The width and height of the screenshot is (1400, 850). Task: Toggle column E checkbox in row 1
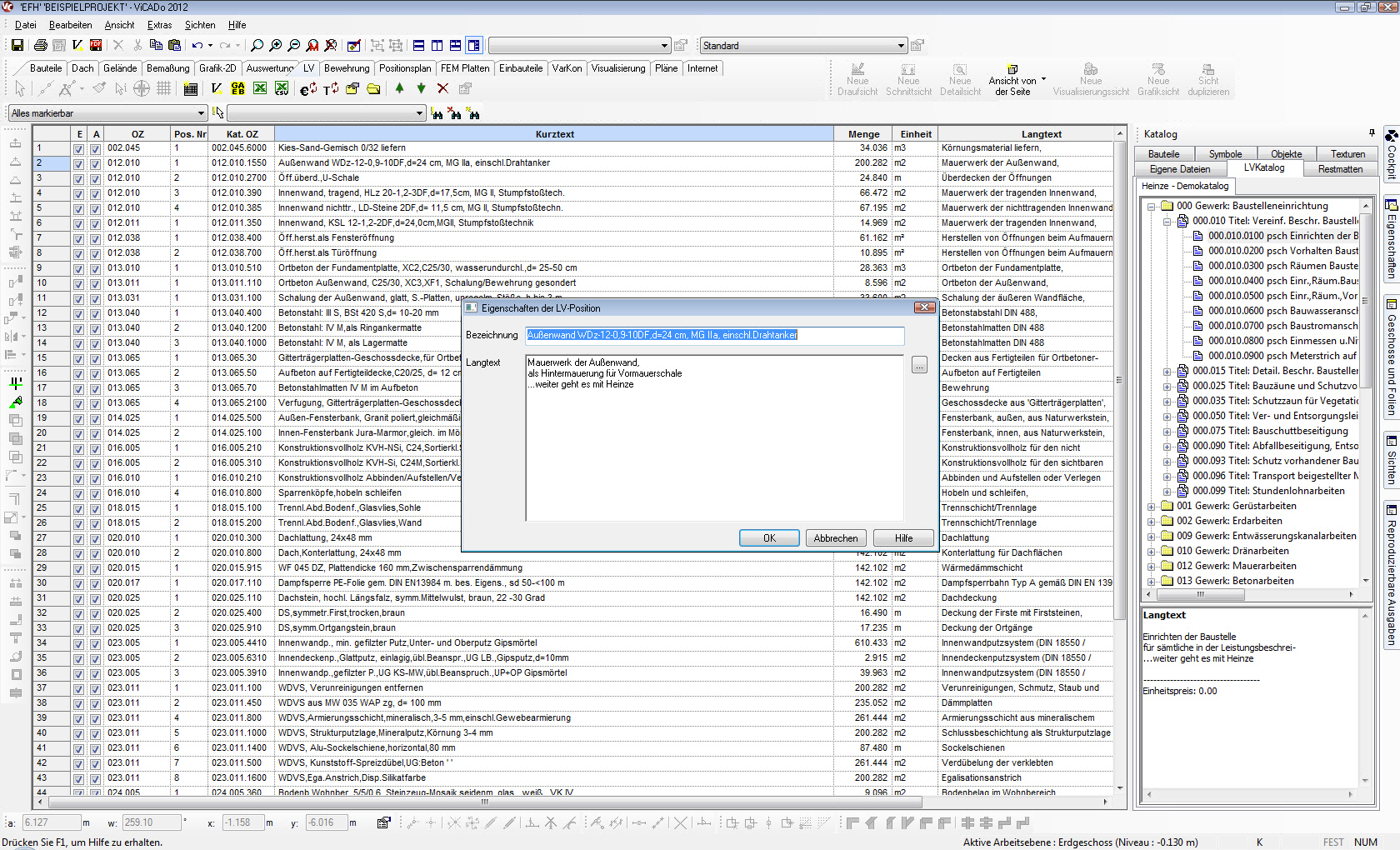pos(78,148)
